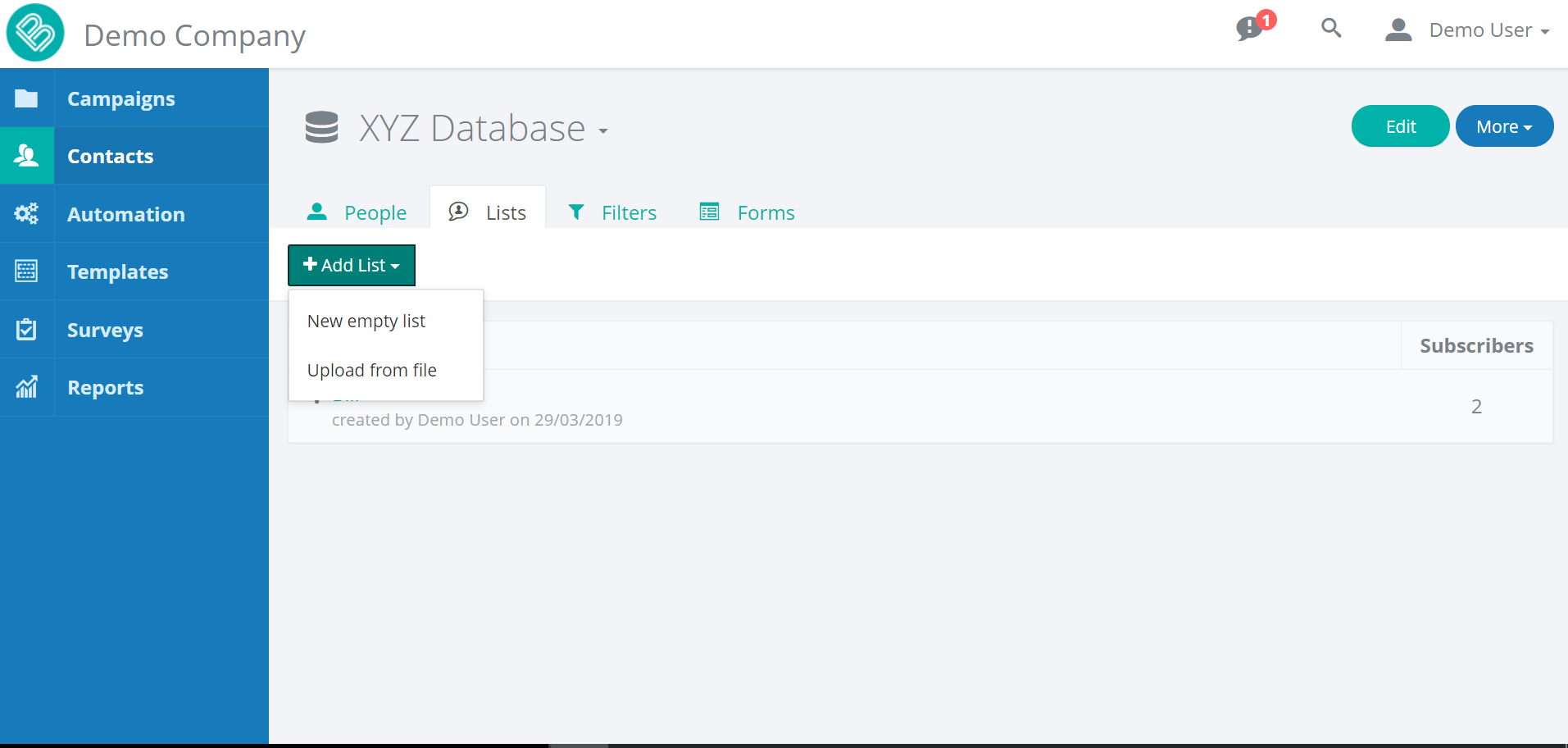This screenshot has width=1568, height=748.
Task: Select New empty list menu option
Action: (366, 321)
